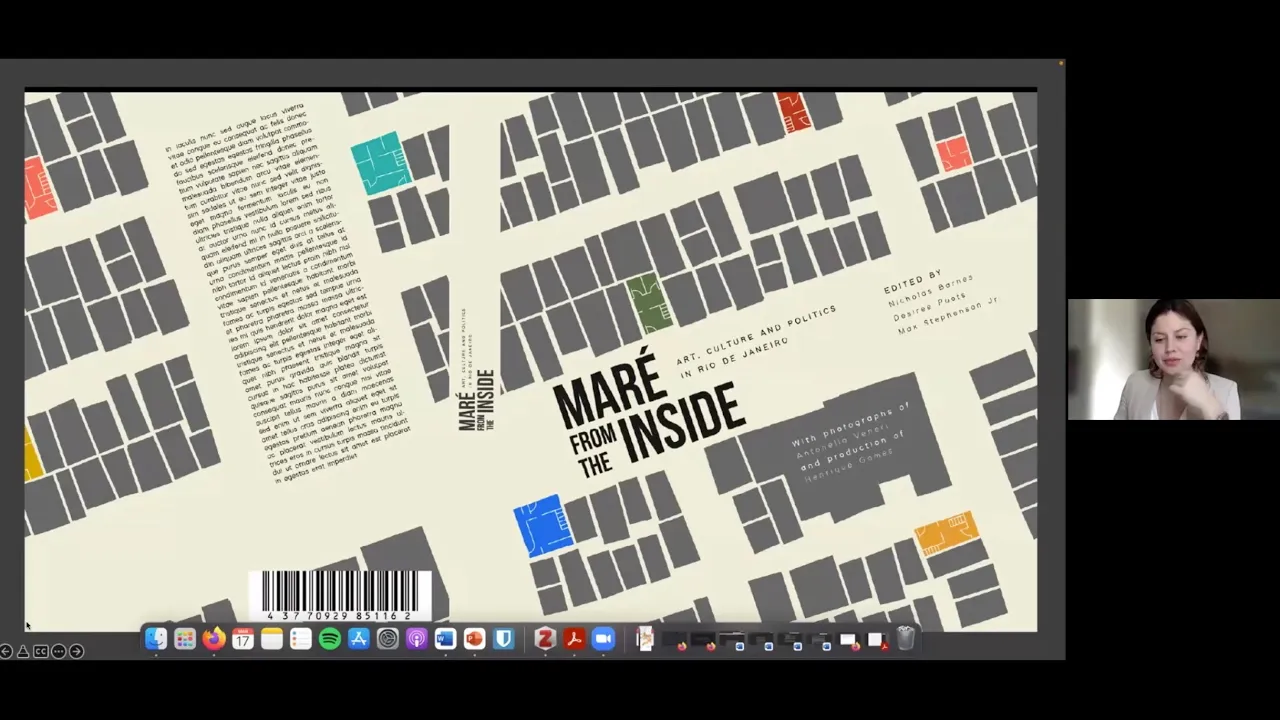Open the more slideshow options menu

pyautogui.click(x=59, y=651)
